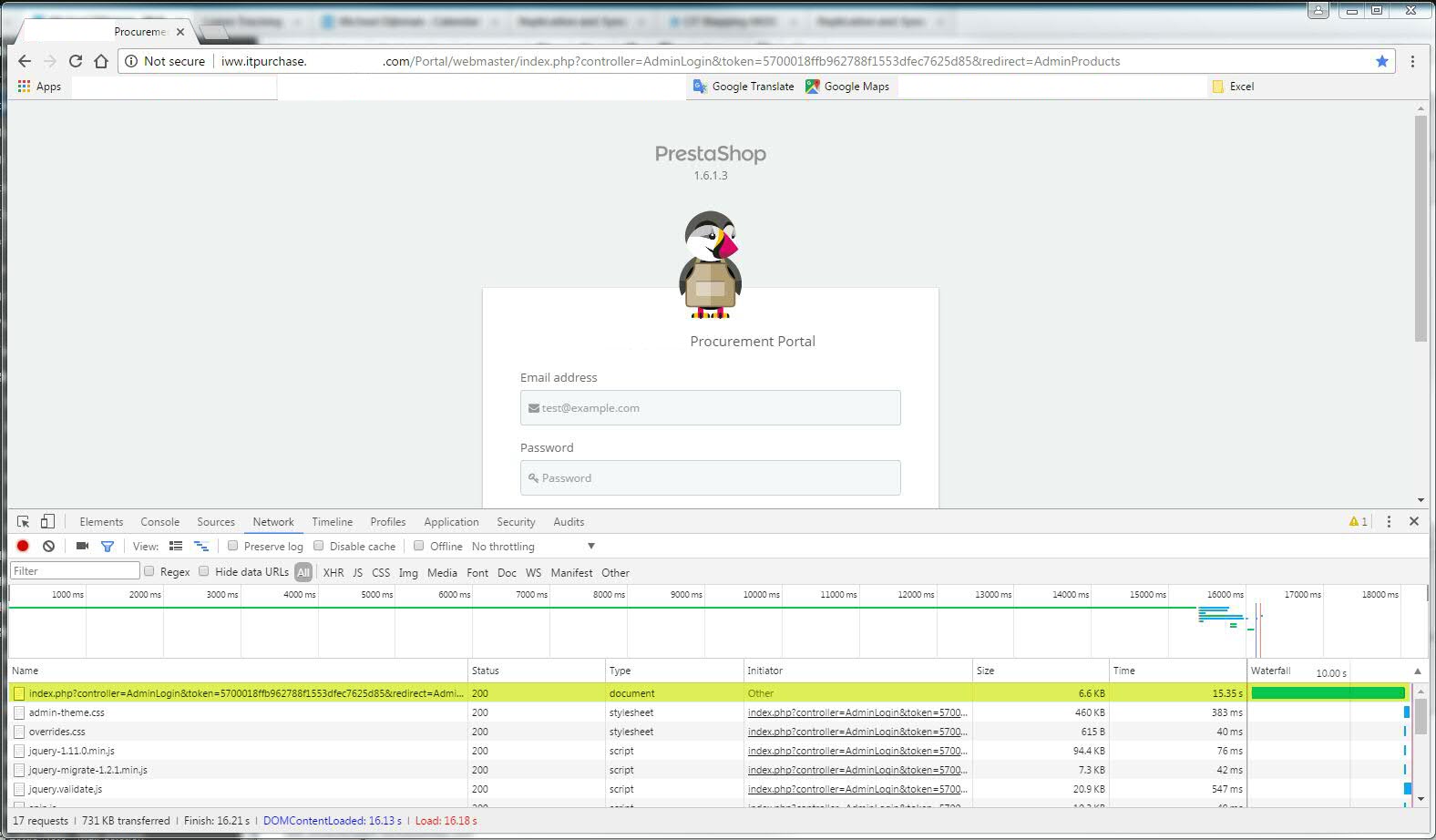
Task: Open the Security DevTools tab
Action: (516, 522)
